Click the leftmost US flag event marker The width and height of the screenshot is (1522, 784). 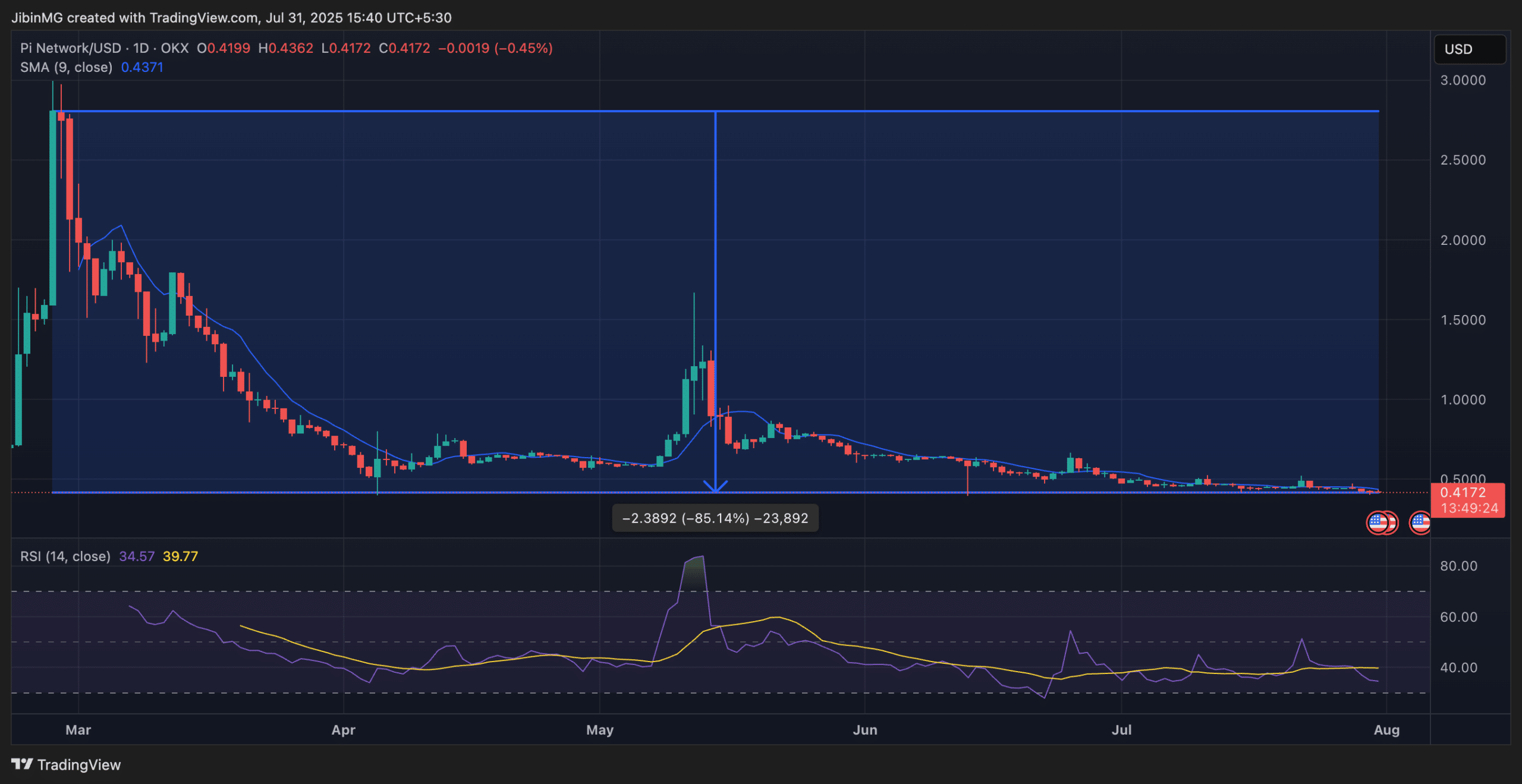point(1377,523)
